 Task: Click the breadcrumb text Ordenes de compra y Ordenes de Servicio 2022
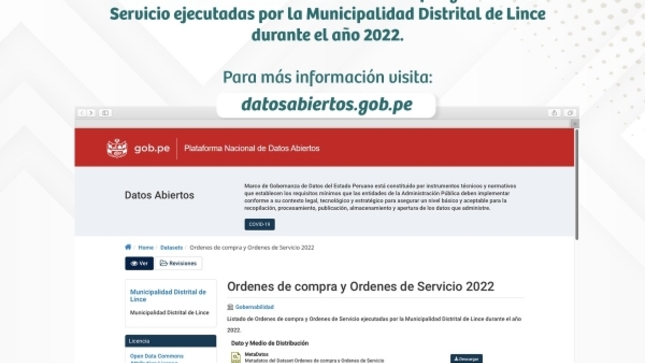252,247
